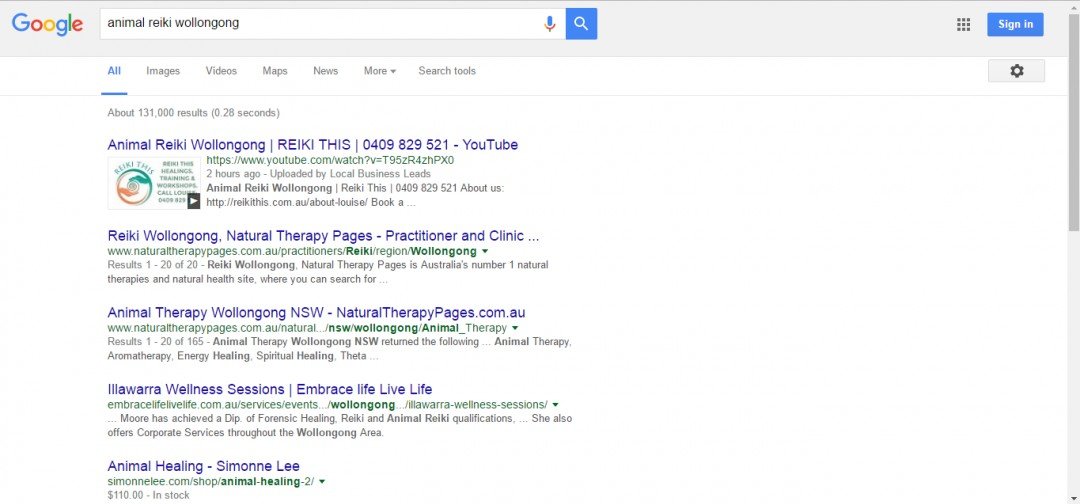
Task: Open Animal Therapy Wollongong NSW result
Action: tap(316, 313)
